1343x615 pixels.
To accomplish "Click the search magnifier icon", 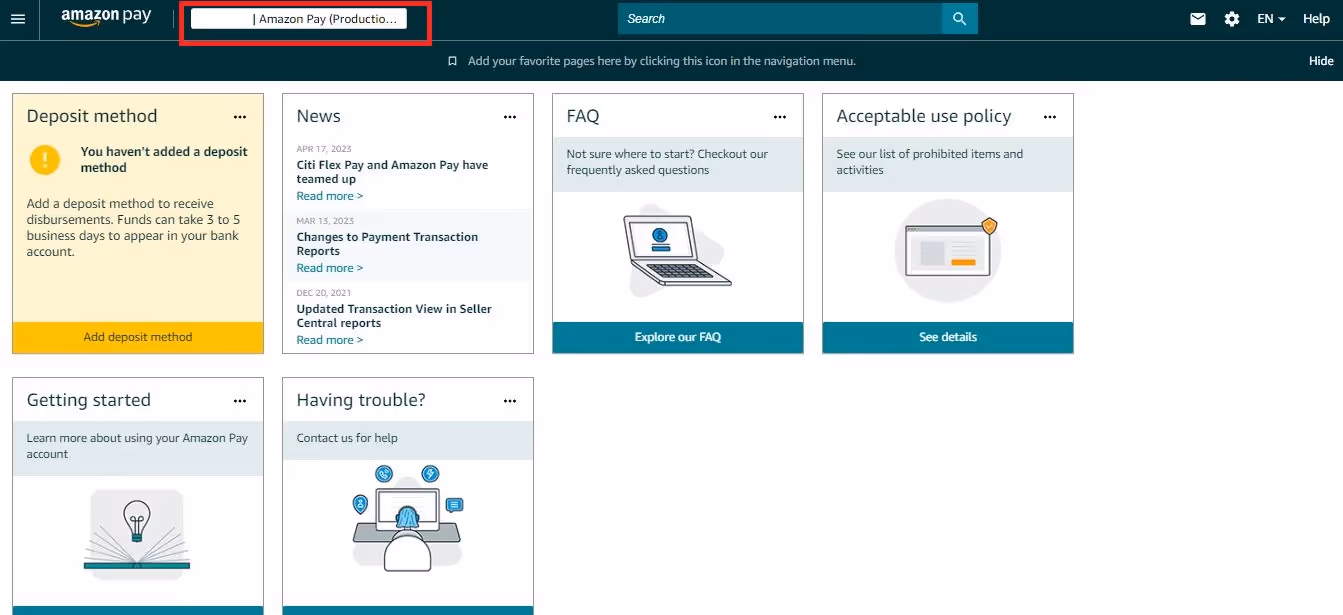I will tap(959, 18).
